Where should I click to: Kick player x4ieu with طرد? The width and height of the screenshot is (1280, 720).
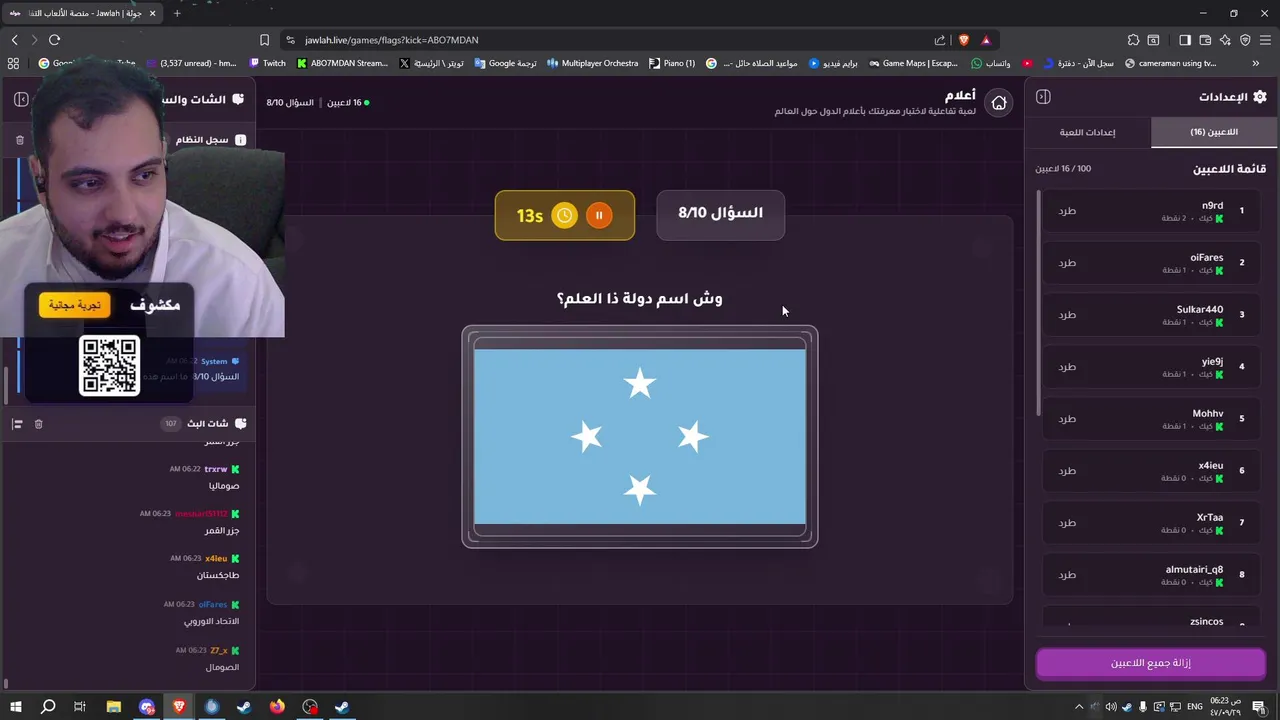pos(1067,471)
